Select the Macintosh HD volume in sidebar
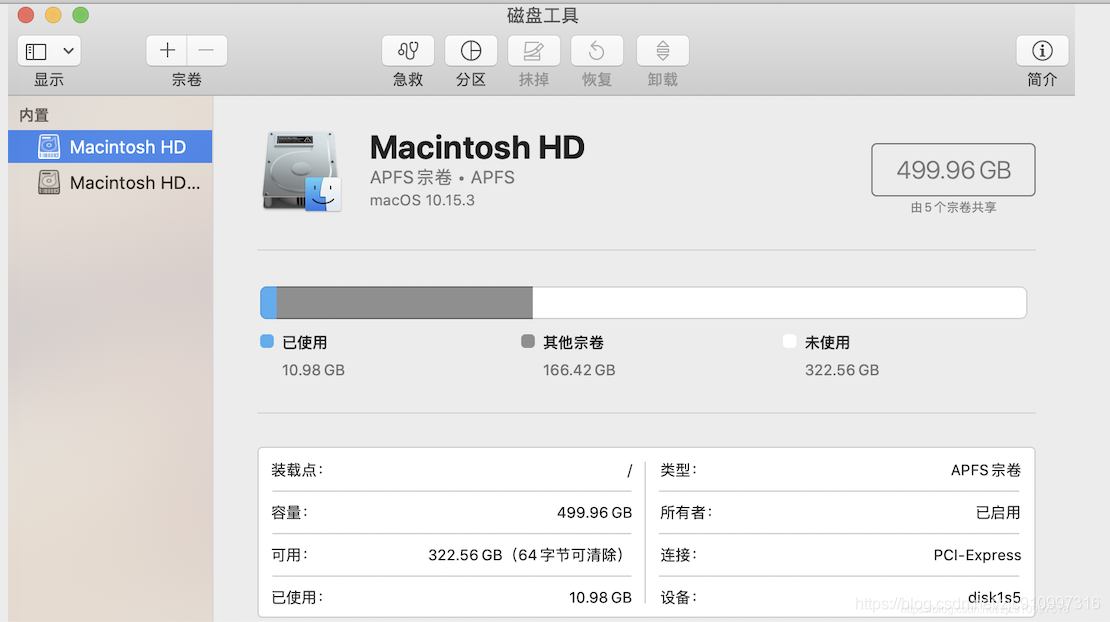 tap(110, 146)
